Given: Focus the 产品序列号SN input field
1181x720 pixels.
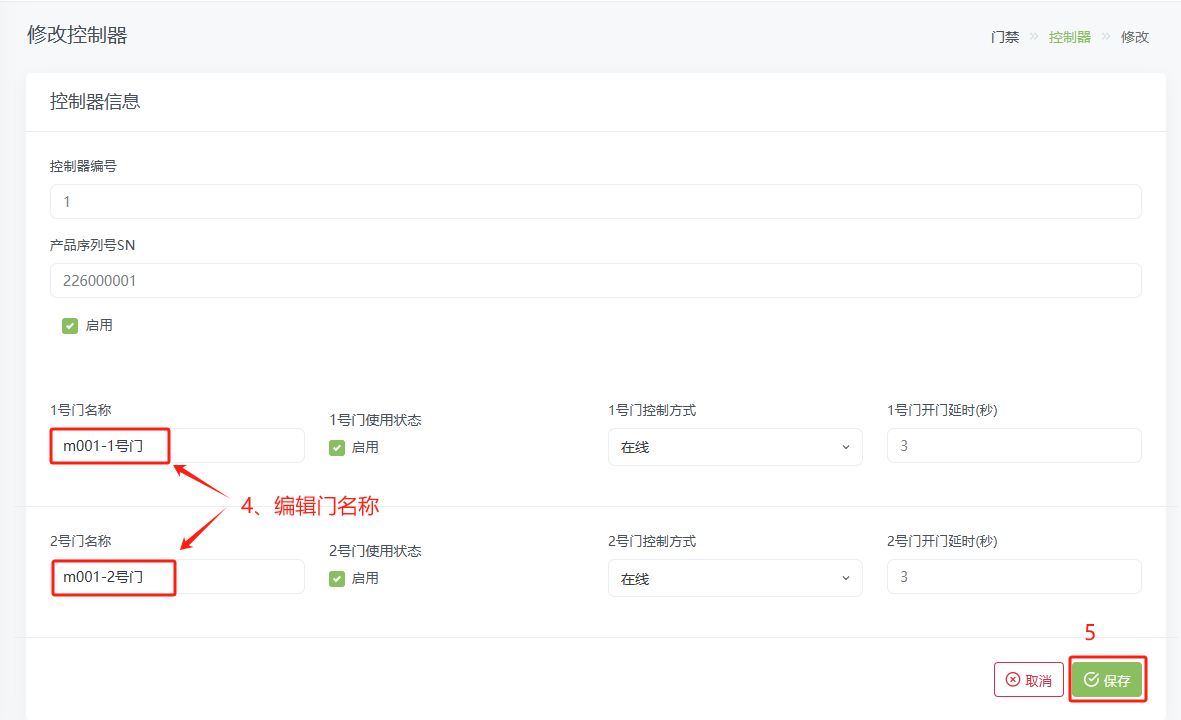Looking at the screenshot, I should point(595,281).
